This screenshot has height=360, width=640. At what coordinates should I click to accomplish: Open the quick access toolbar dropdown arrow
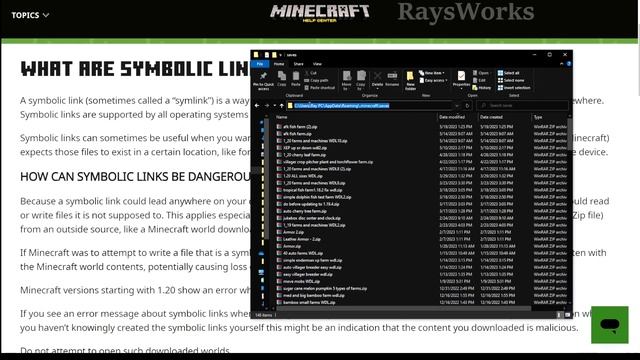[x=281, y=55]
